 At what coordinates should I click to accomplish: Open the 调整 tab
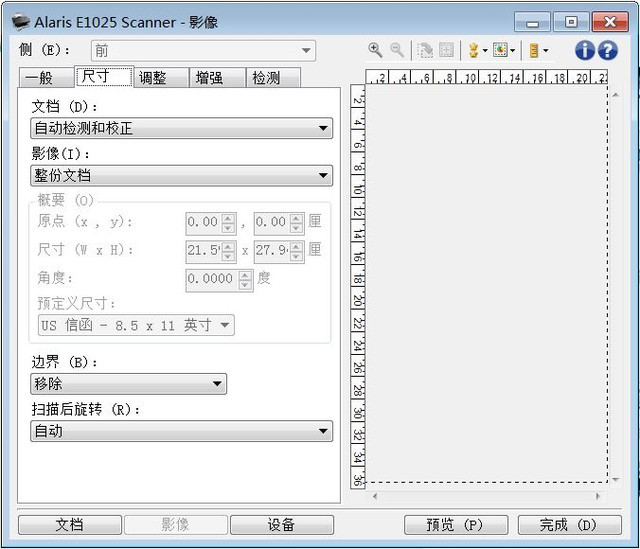(161, 78)
